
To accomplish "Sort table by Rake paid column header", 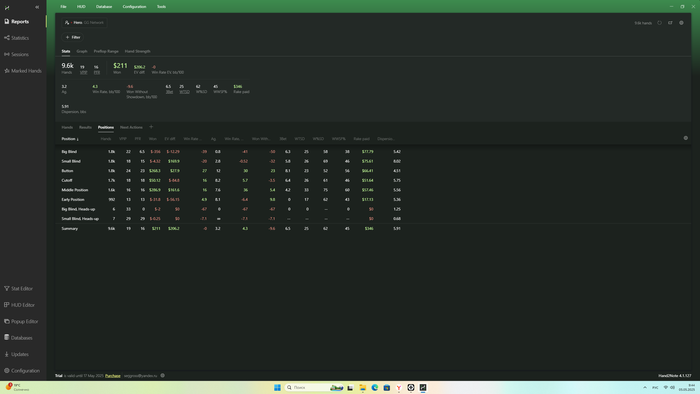I will [362, 139].
